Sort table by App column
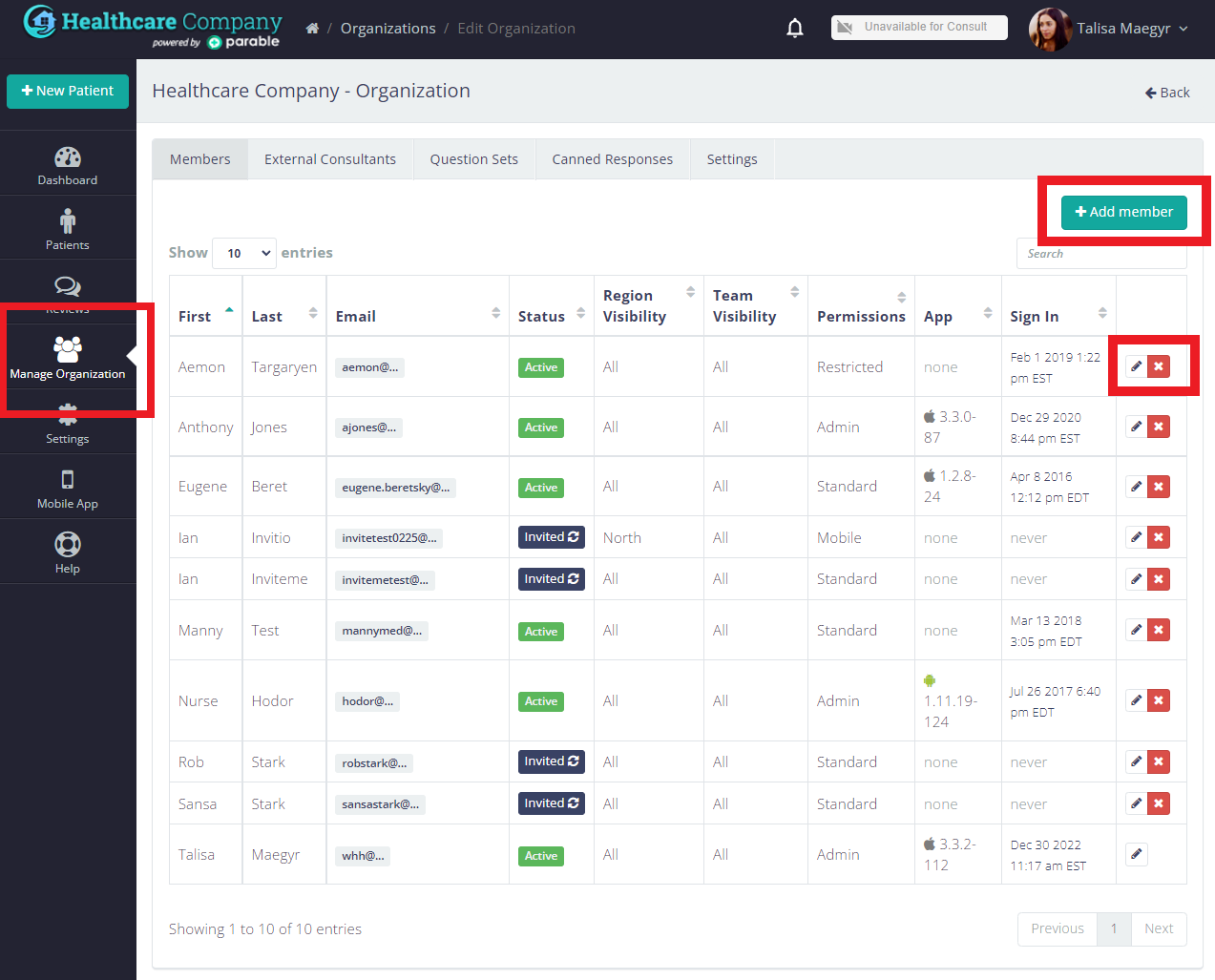The width and height of the screenshot is (1215, 980). 958,306
